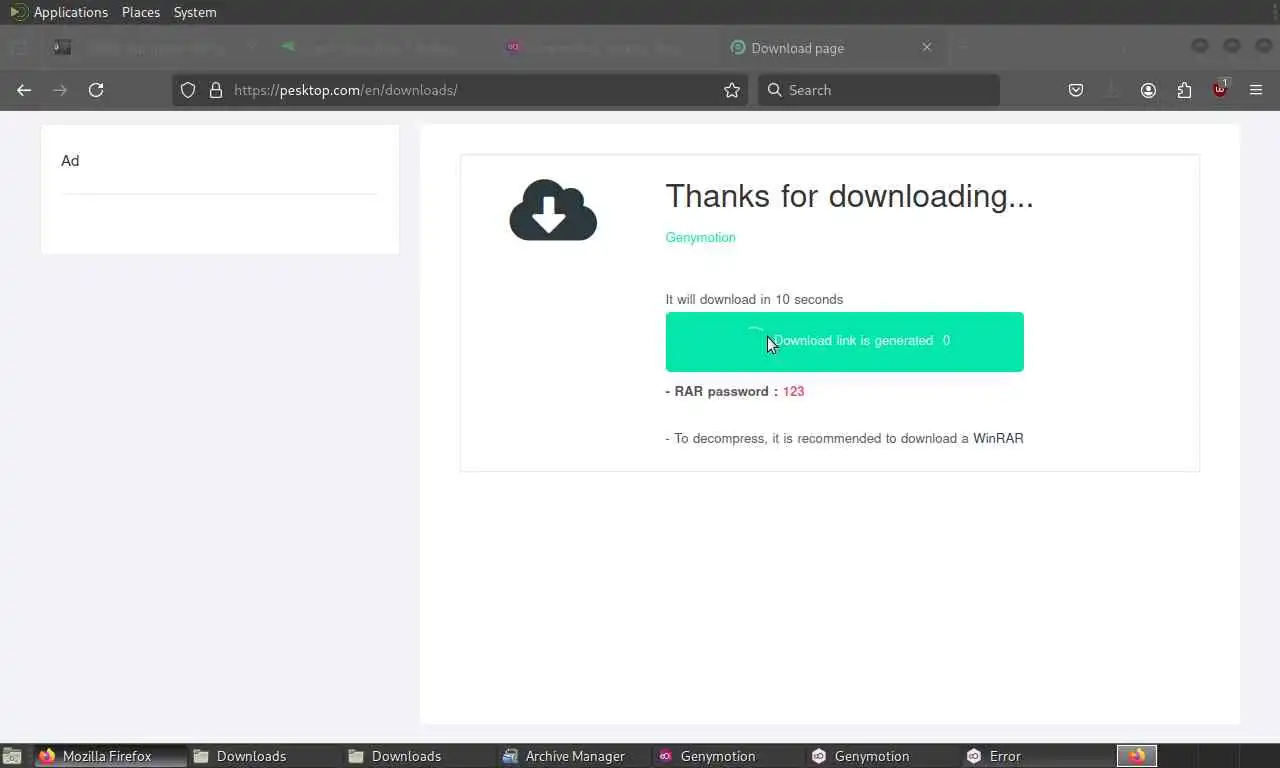Open the System menu
1280x768 pixels.
(x=195, y=12)
